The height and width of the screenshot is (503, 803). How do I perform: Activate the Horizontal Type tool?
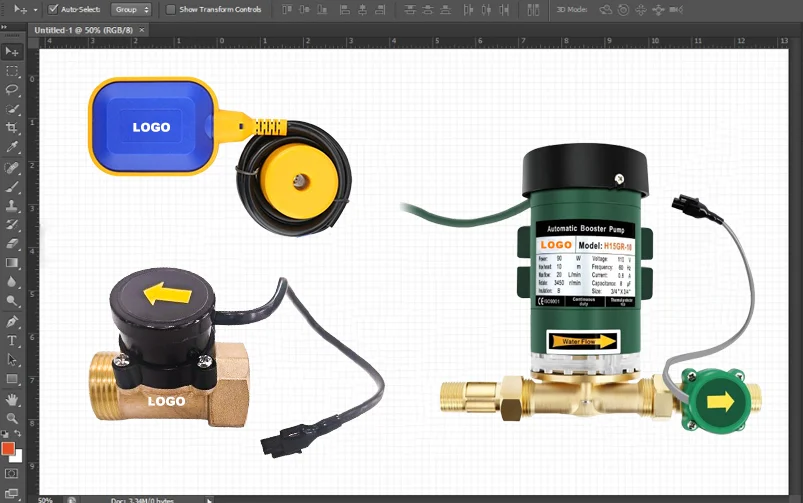(x=12, y=341)
